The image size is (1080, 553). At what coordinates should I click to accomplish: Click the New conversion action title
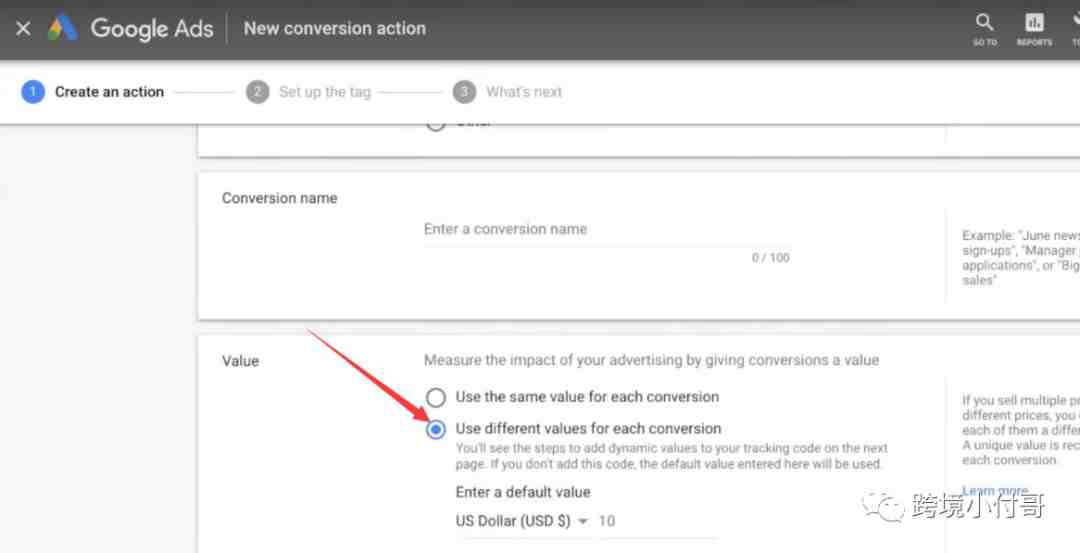[x=335, y=28]
